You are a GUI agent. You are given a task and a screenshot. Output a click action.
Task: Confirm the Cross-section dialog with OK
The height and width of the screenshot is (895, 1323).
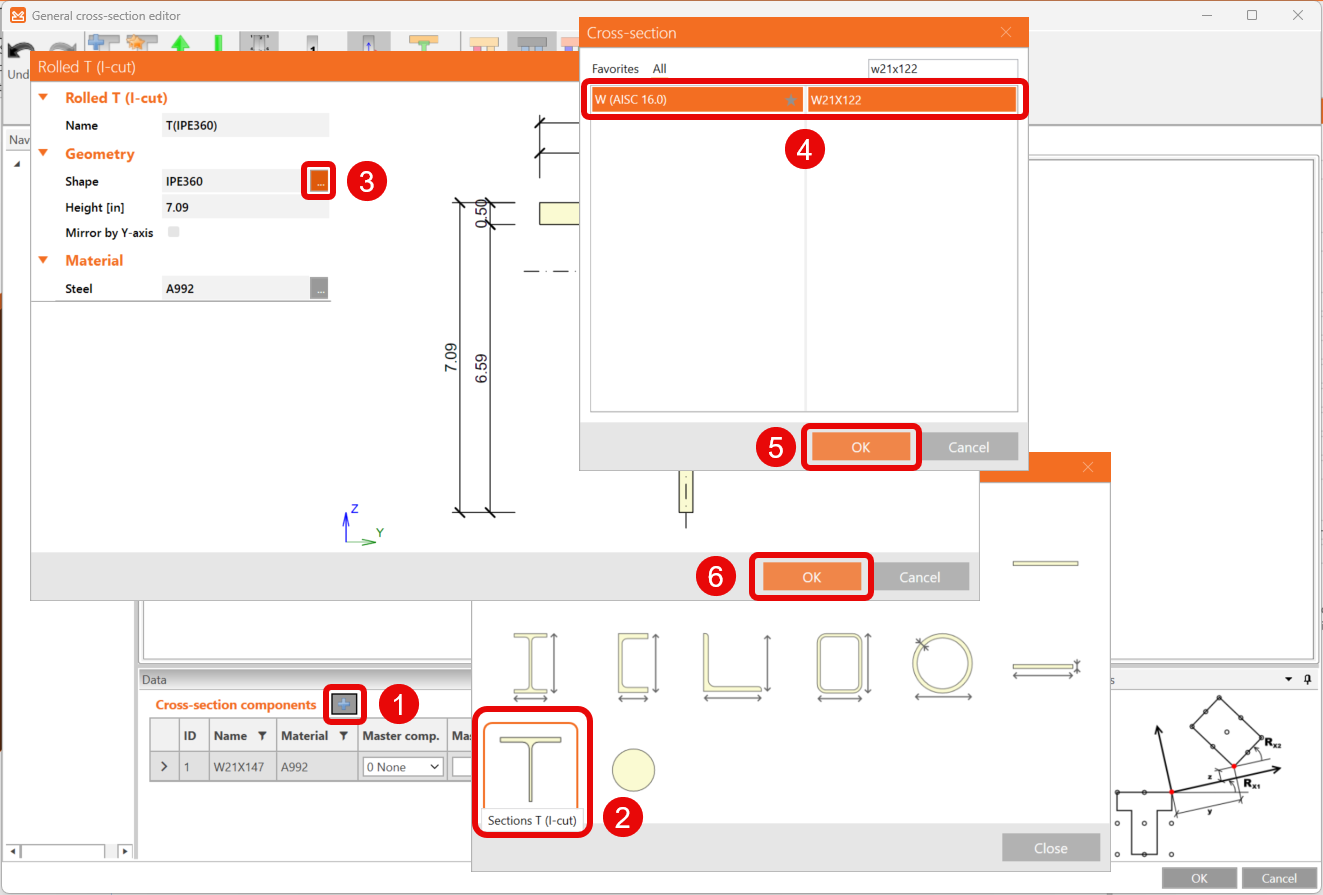pyautogui.click(x=861, y=447)
